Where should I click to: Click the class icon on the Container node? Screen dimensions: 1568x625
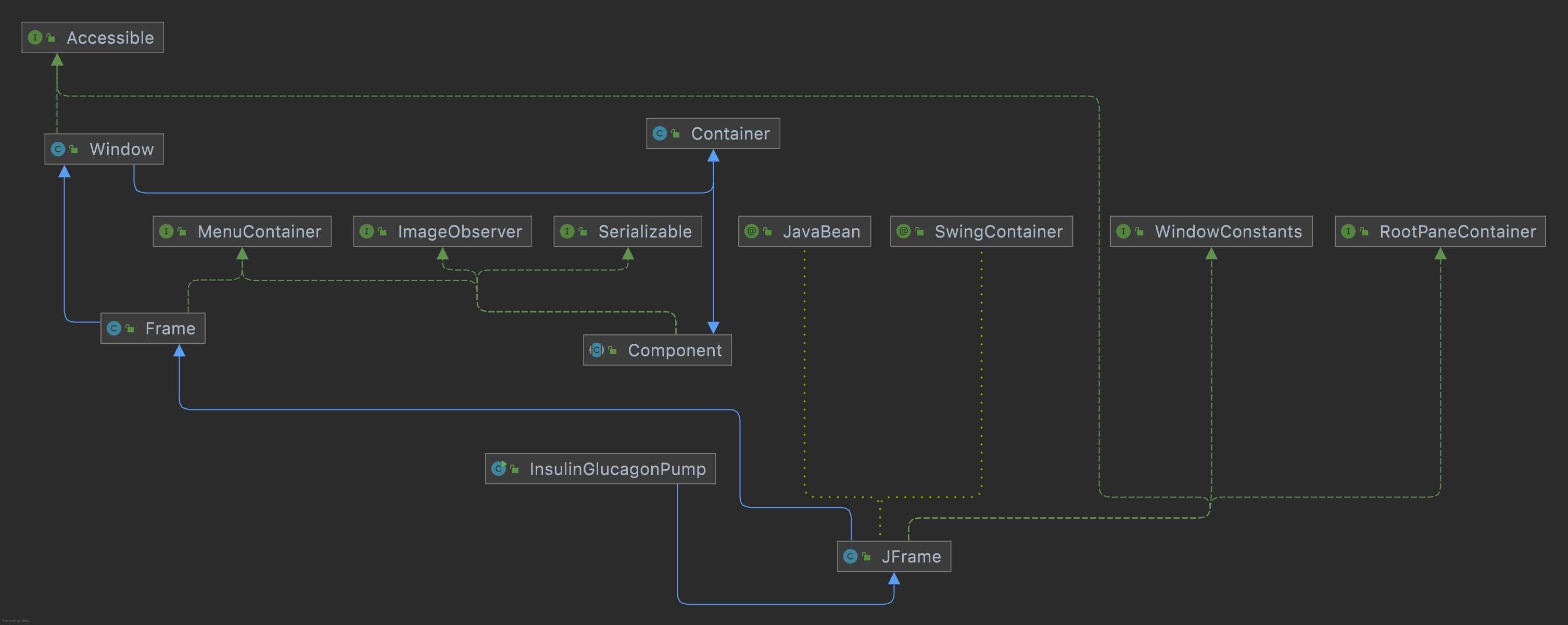660,133
